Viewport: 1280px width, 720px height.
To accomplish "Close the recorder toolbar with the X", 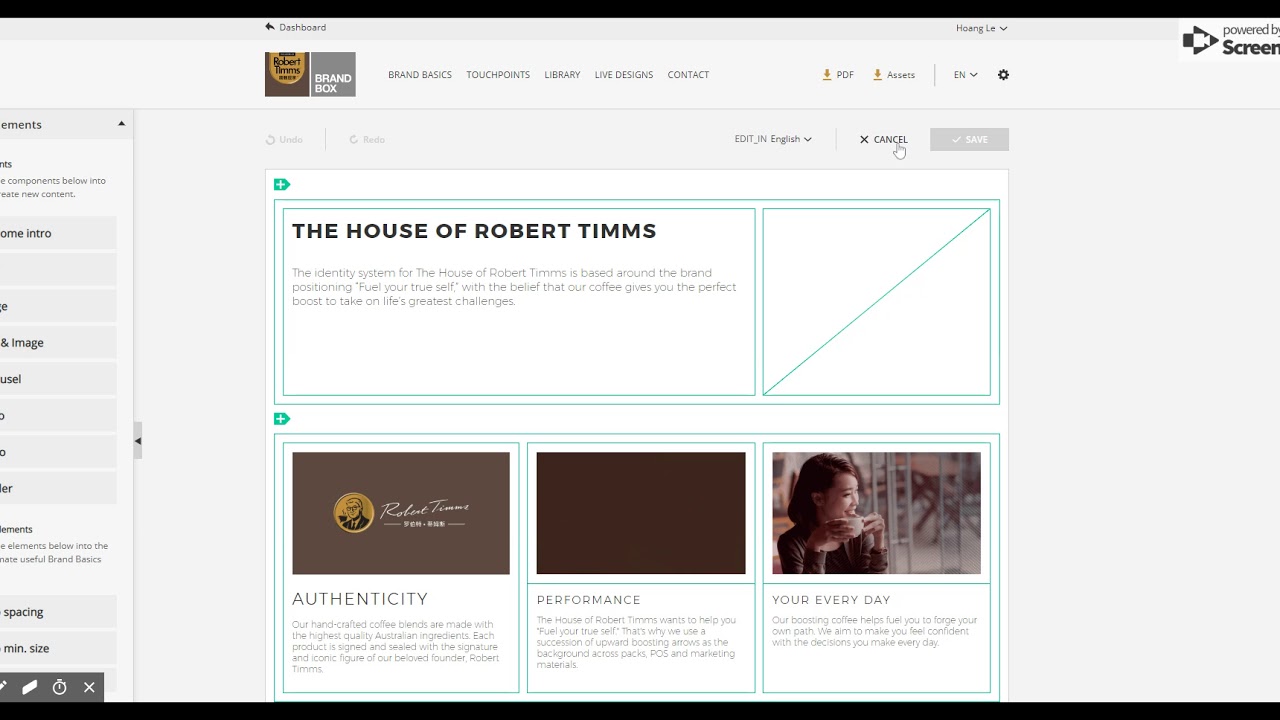I will [89, 687].
